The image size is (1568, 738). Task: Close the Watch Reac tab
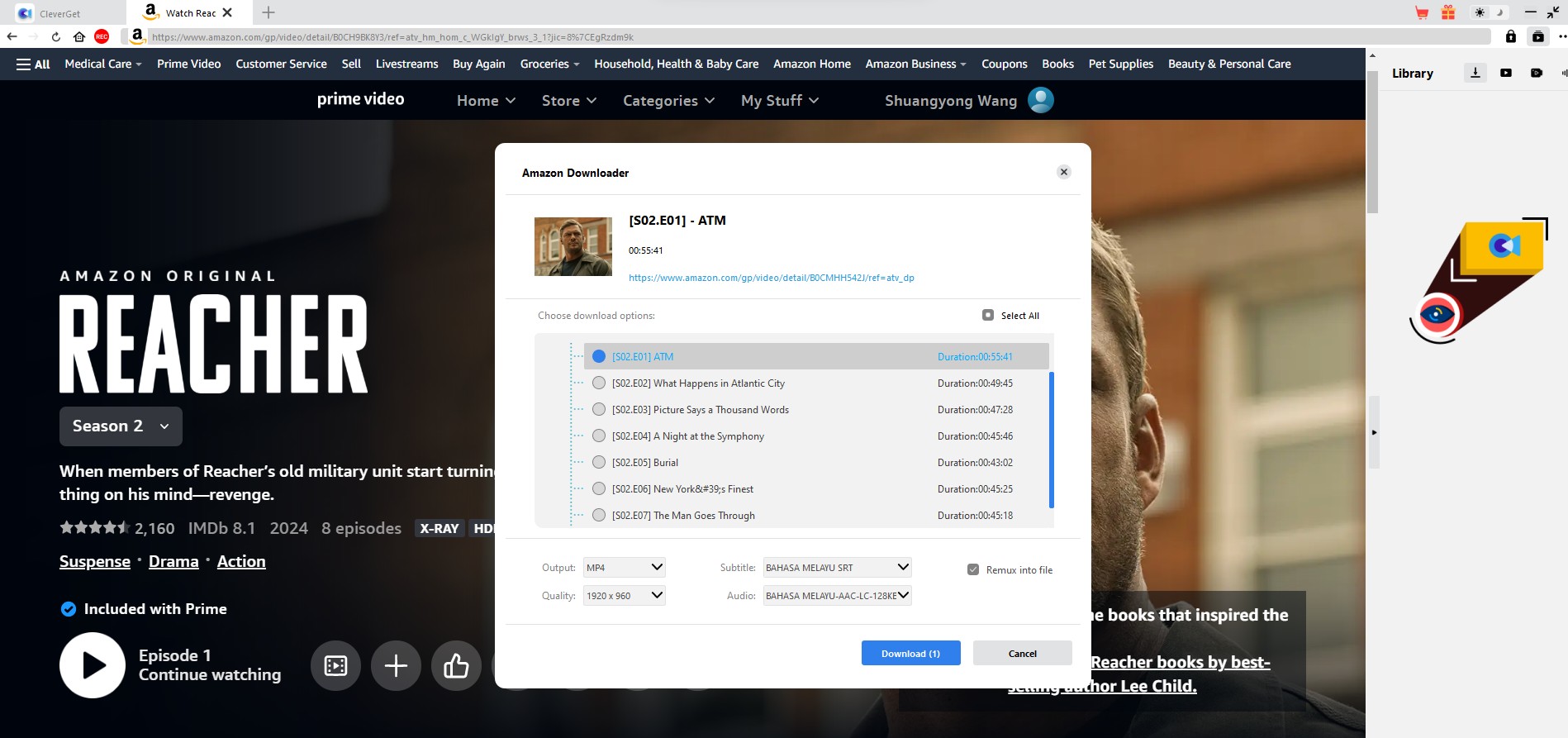(x=227, y=12)
